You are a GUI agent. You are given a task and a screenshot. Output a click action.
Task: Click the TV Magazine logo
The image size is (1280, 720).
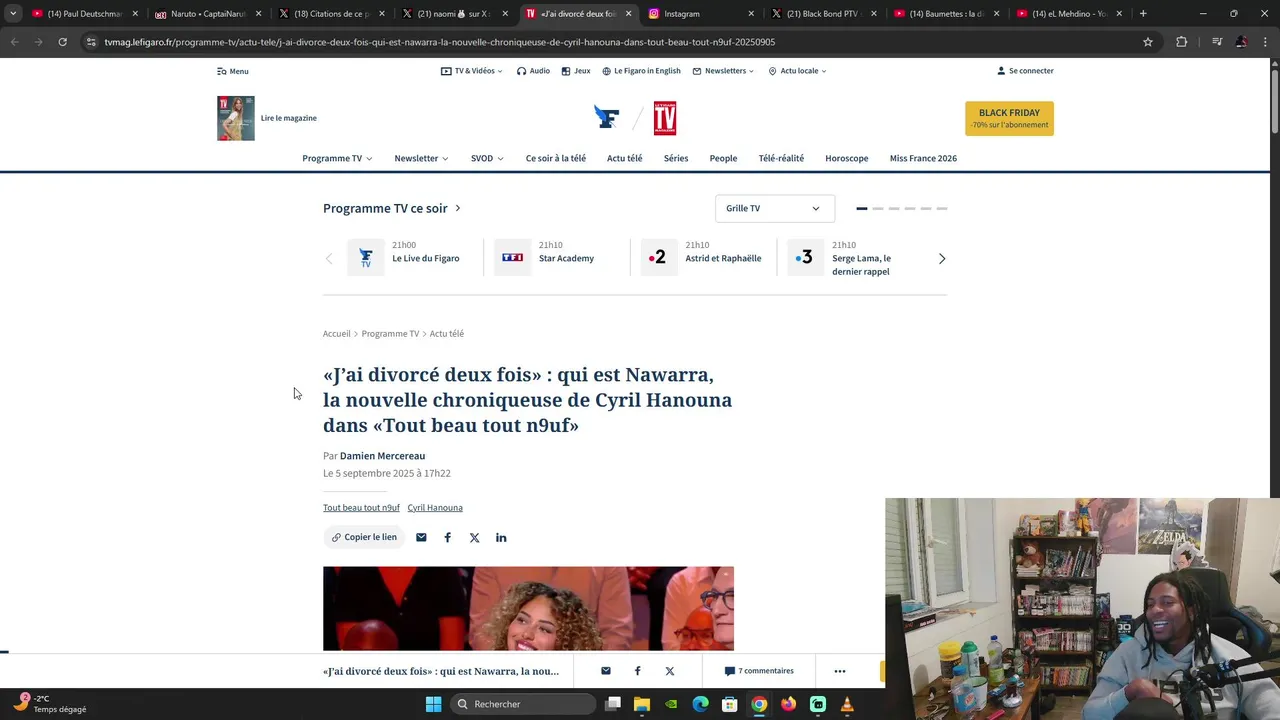pyautogui.click(x=665, y=118)
